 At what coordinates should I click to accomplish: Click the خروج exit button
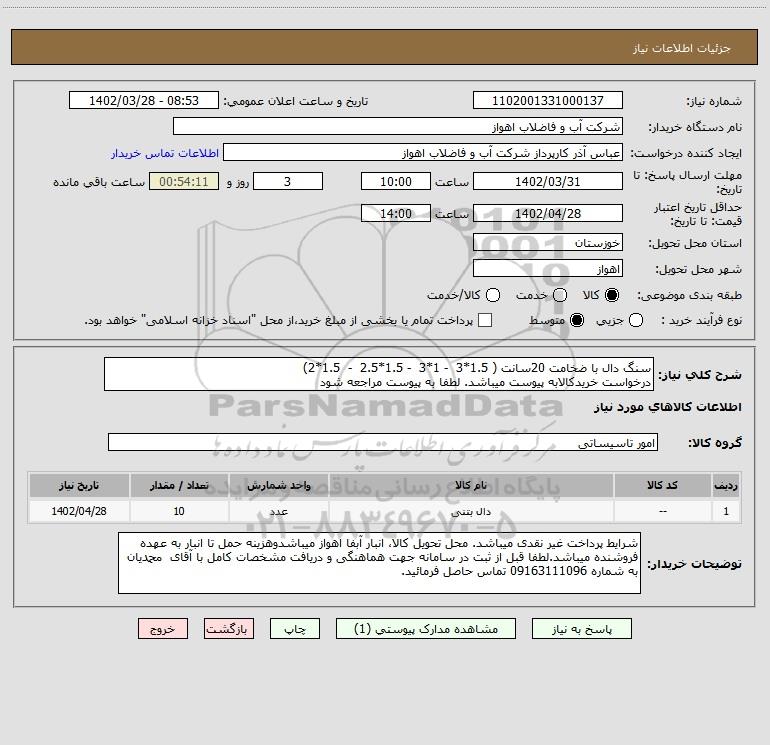(163, 629)
